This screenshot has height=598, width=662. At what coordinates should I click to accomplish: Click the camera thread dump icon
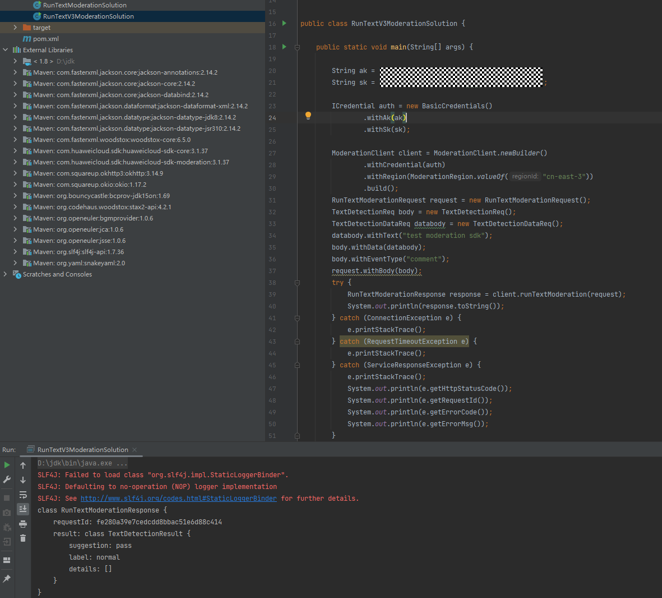pos(7,513)
